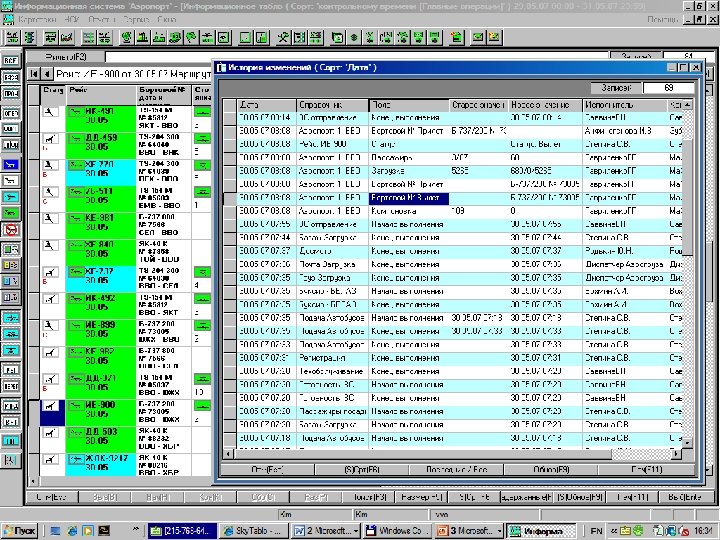Click history dialog vertical scrollbar down arrow
The image size is (720, 540).
[x=687, y=443]
